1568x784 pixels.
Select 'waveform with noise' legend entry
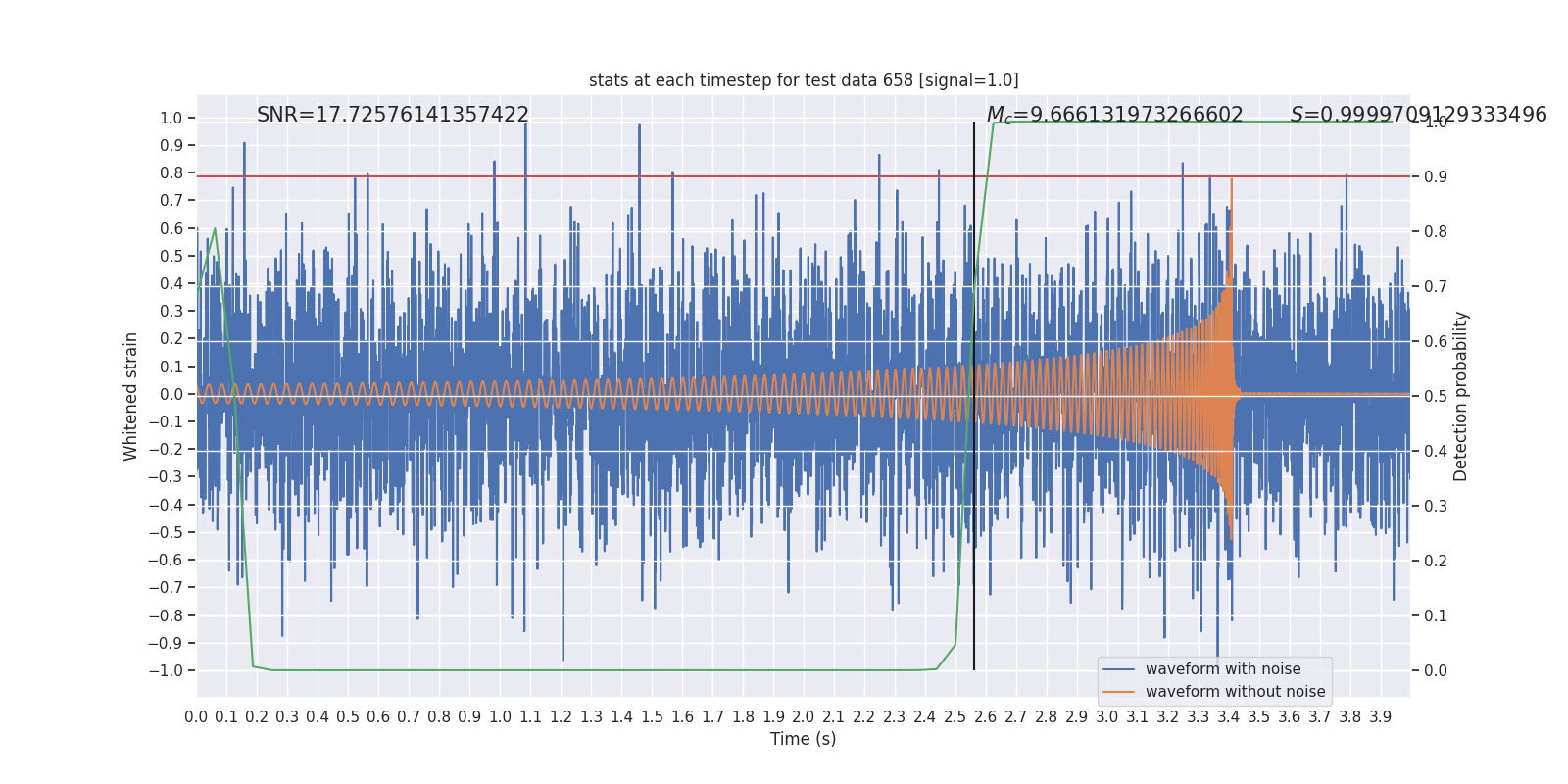(x=1223, y=669)
